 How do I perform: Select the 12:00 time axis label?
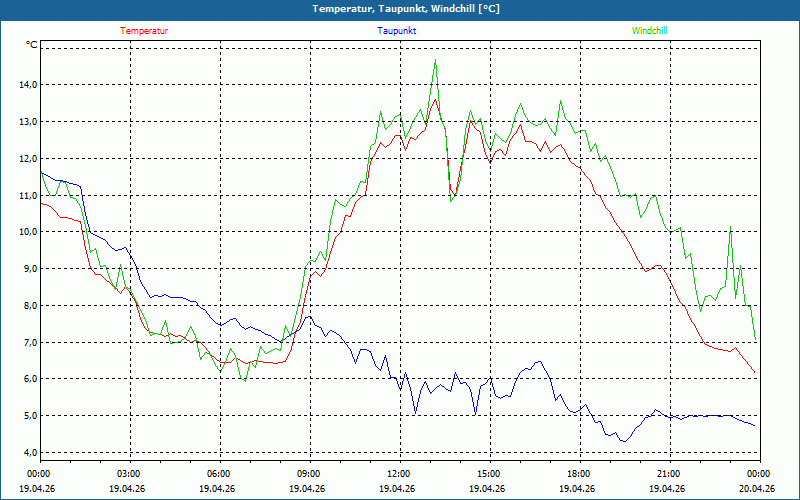click(398, 474)
